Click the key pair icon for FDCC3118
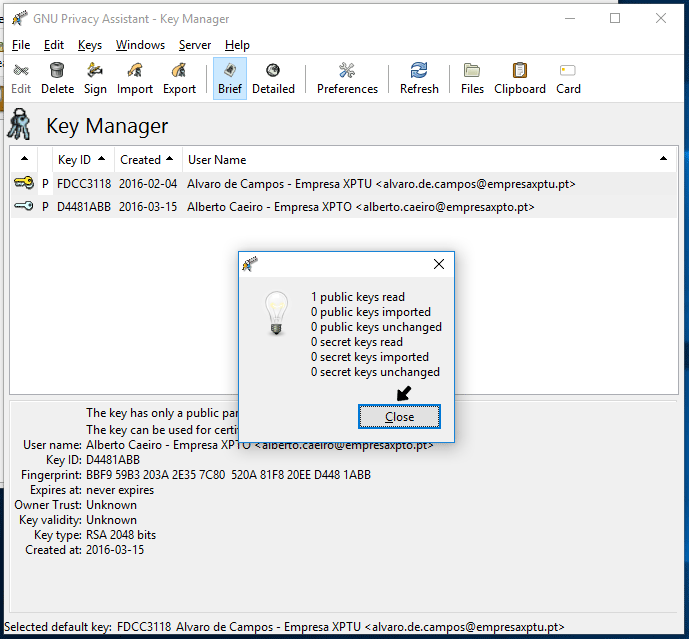Screen dimensions: 689x639 pyautogui.click(x=24, y=182)
